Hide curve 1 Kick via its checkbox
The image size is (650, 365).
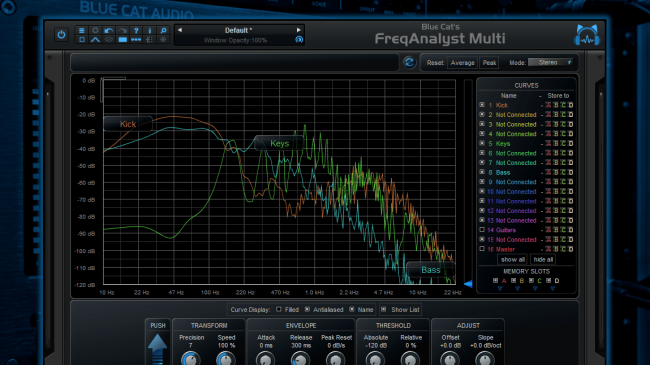point(482,105)
